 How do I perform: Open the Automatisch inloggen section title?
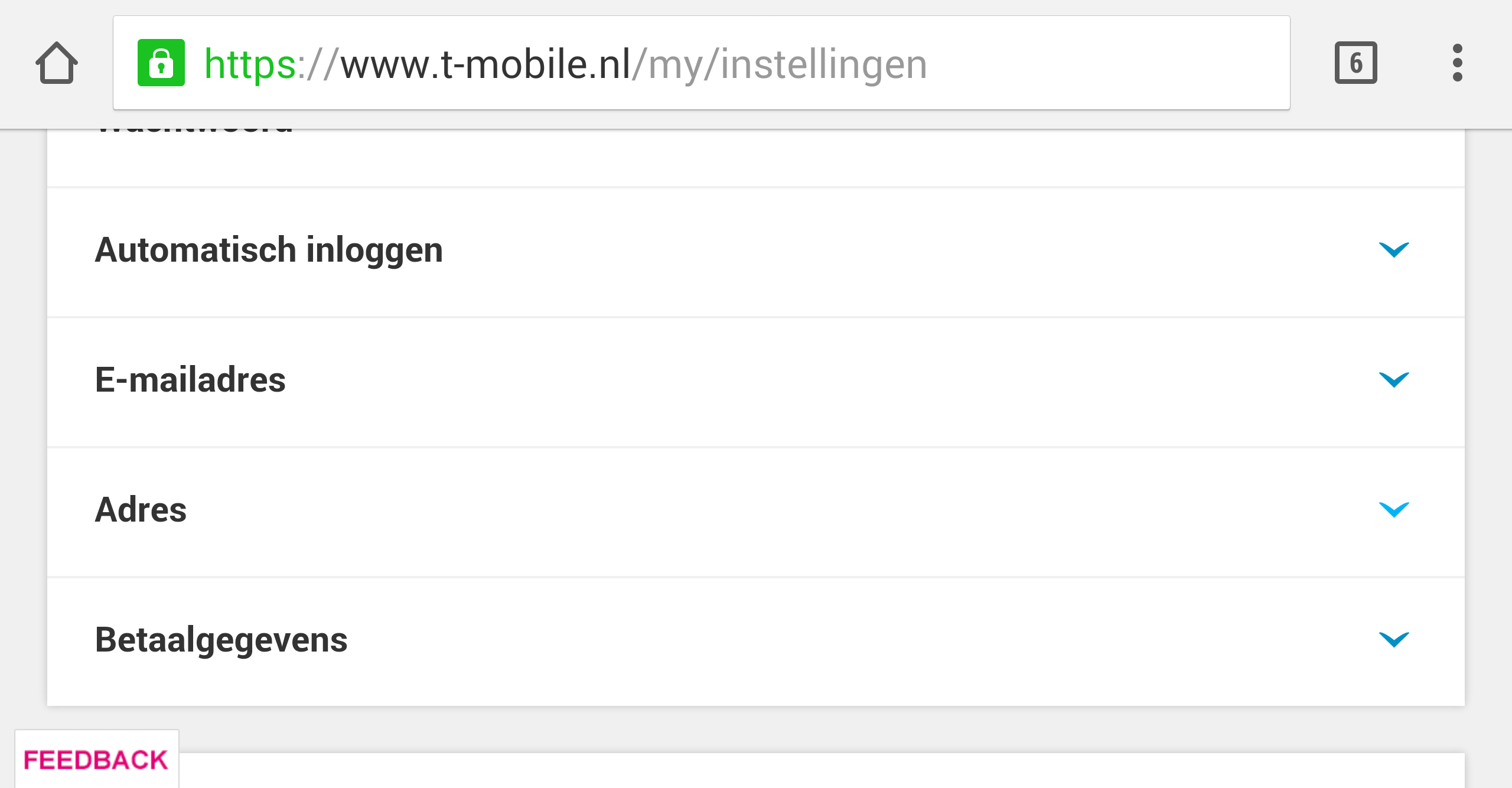pyautogui.click(x=269, y=250)
